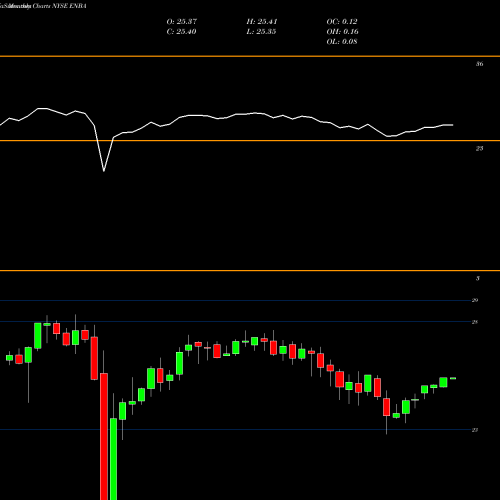This screenshot has height=500, width=500.
Task: Select the close value 'C: 25.40'
Action: tap(181, 32)
